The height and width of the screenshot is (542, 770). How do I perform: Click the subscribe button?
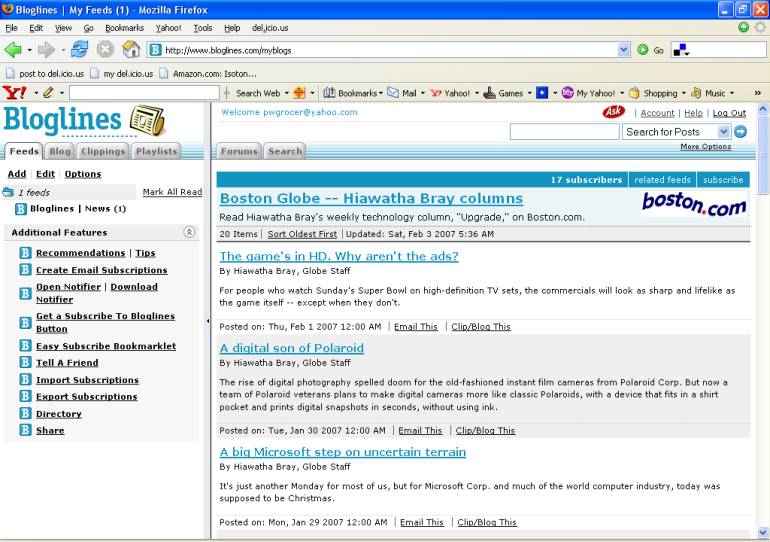tap(723, 180)
